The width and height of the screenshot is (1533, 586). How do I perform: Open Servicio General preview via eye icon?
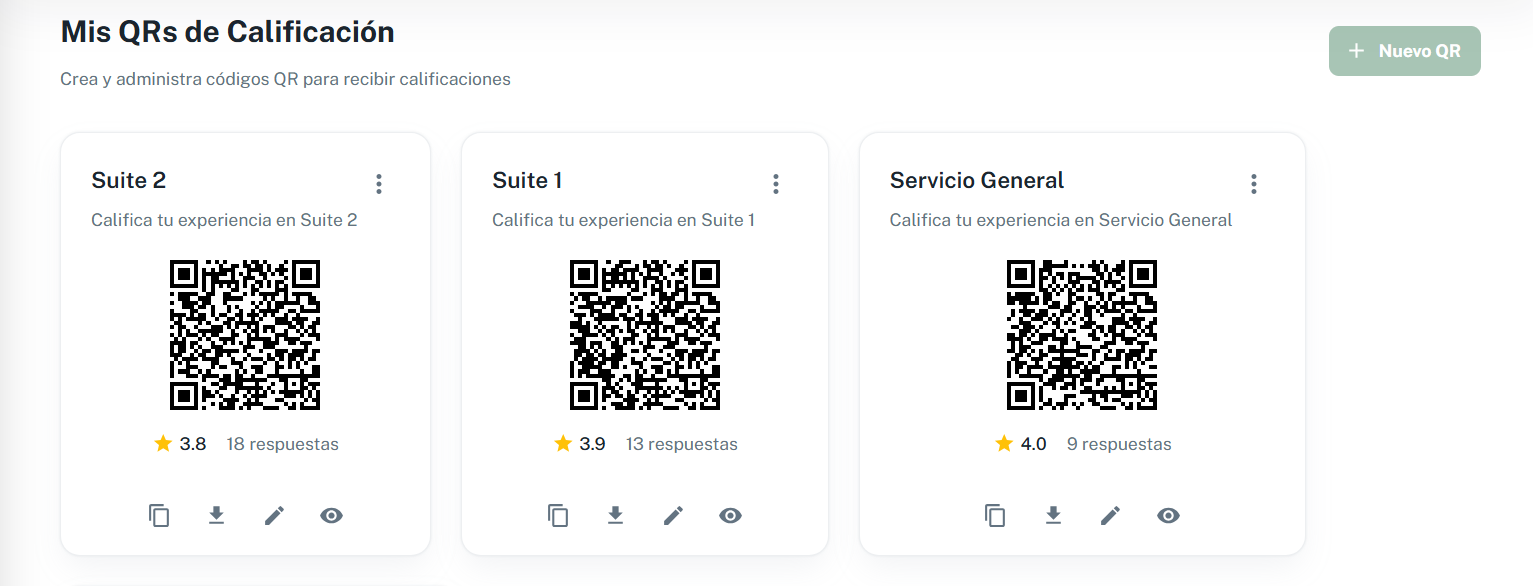click(1169, 516)
